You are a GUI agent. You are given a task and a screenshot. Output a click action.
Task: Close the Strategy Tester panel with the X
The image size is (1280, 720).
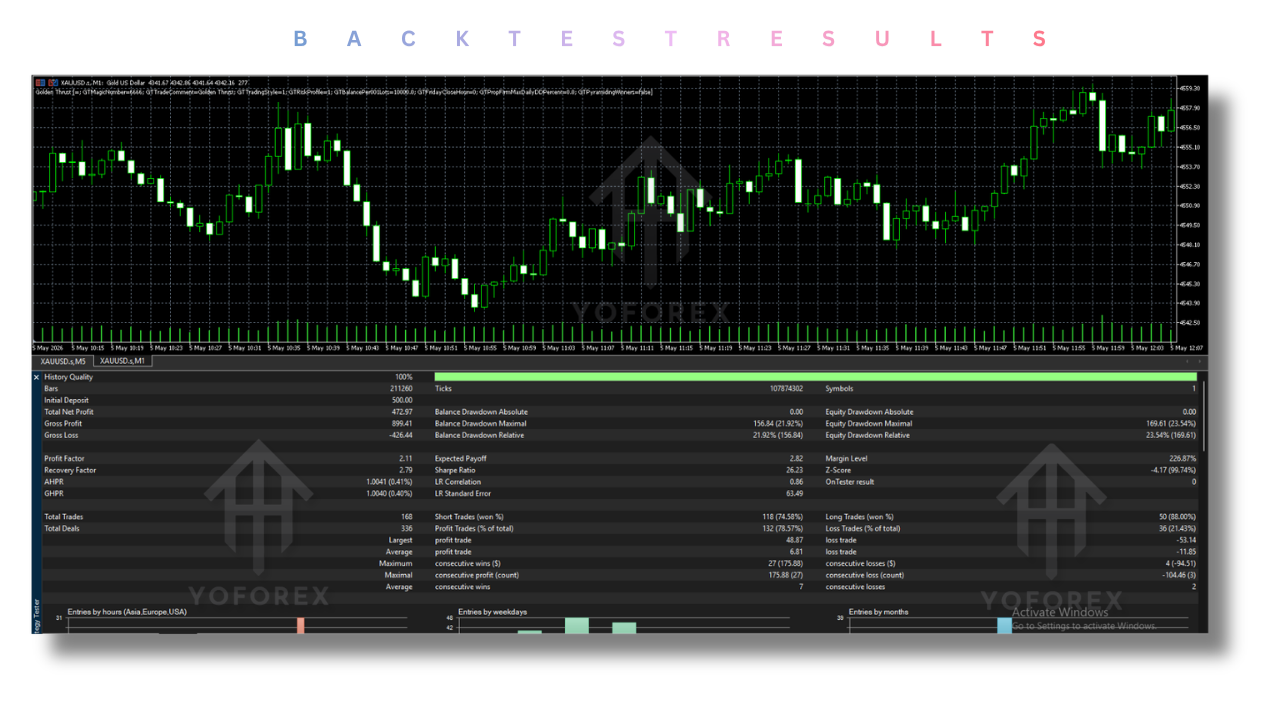pos(37,377)
